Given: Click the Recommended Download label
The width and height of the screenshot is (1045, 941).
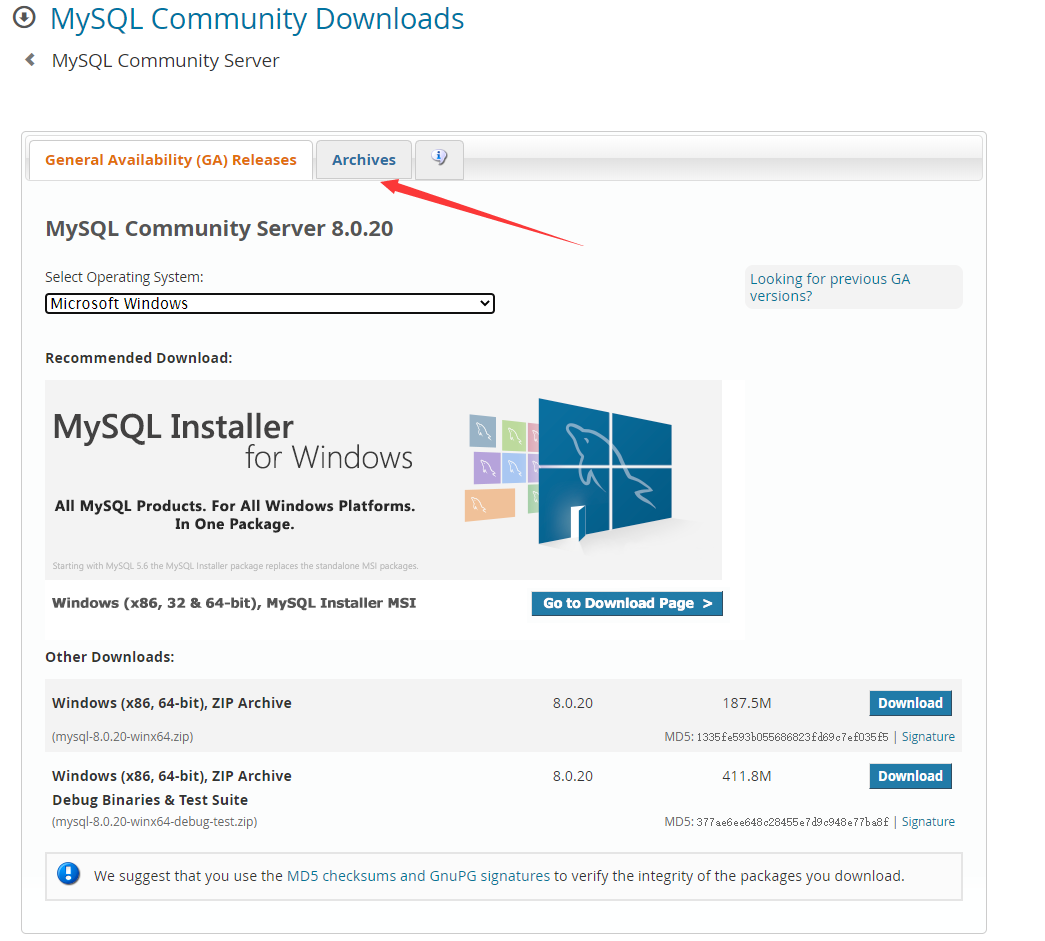Looking at the screenshot, I should pos(139,358).
